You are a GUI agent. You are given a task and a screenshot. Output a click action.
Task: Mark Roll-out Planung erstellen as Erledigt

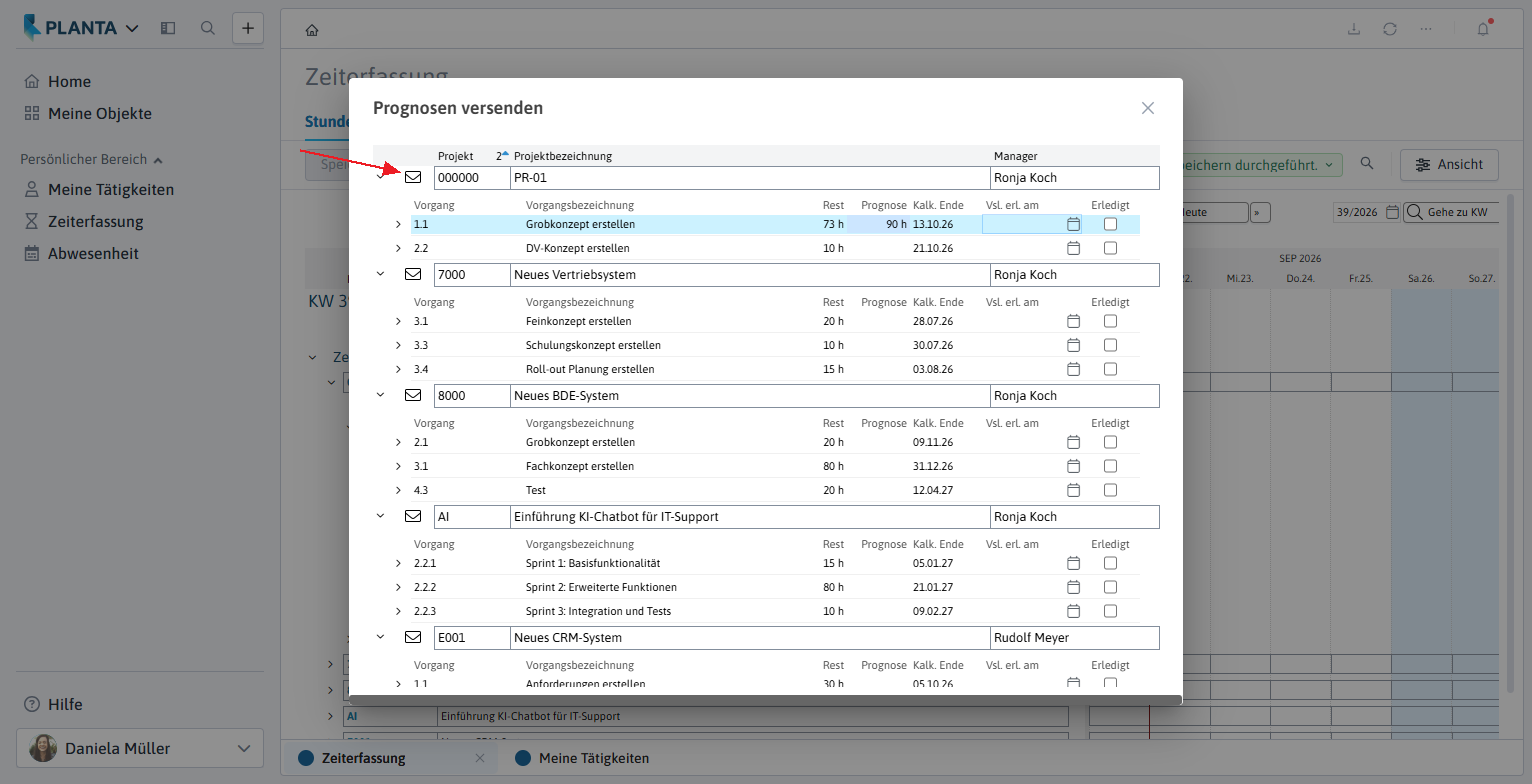point(1110,369)
